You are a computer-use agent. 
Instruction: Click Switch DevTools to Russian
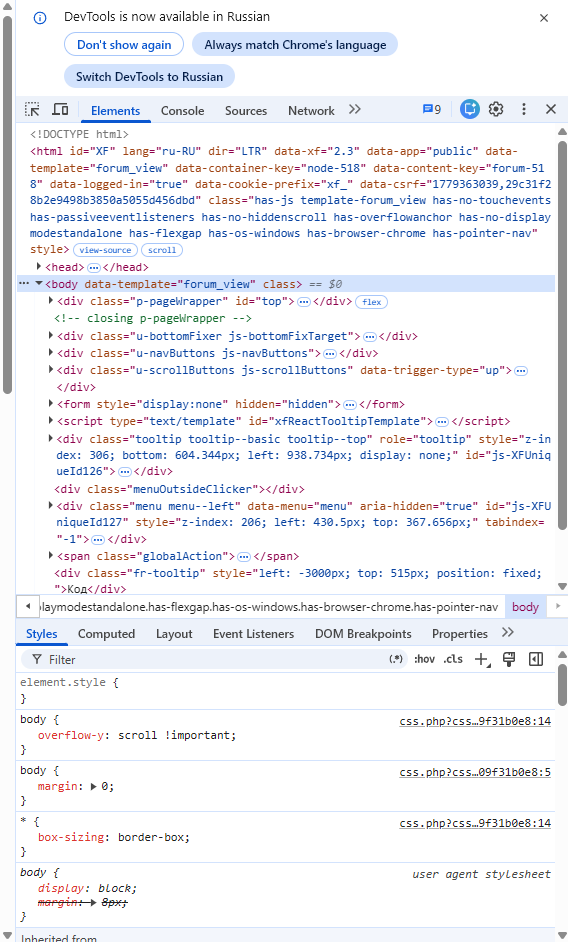click(149, 76)
